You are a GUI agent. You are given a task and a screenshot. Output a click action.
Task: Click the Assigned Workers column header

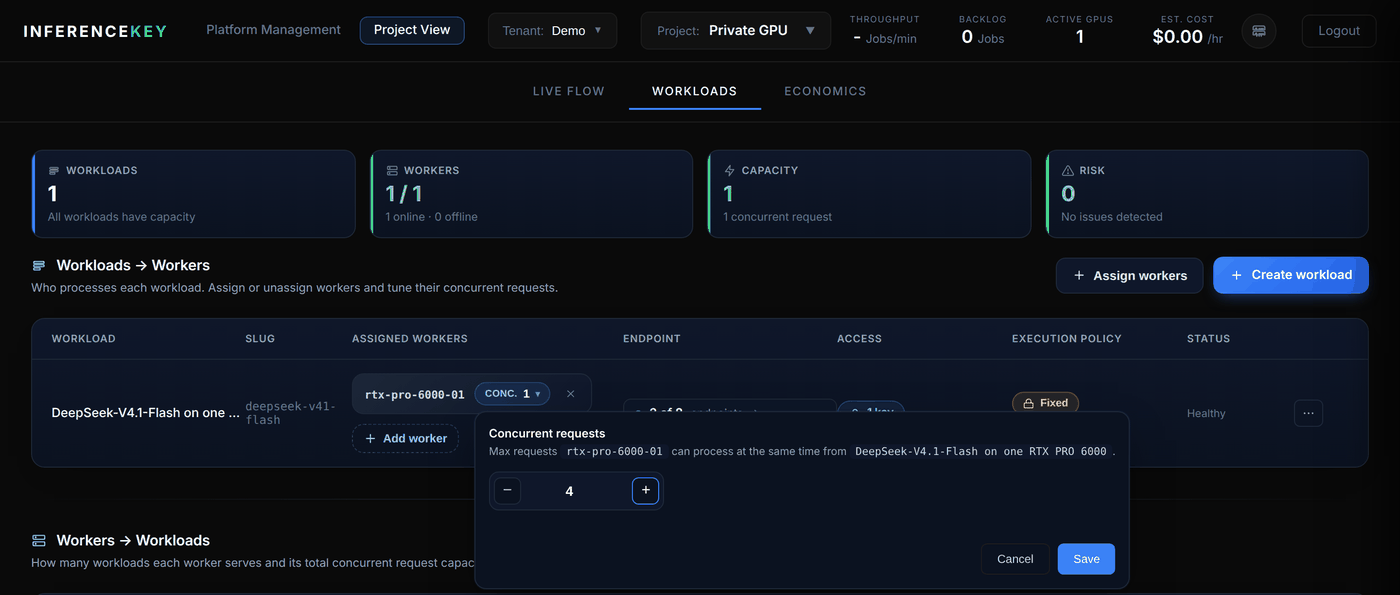(x=410, y=339)
